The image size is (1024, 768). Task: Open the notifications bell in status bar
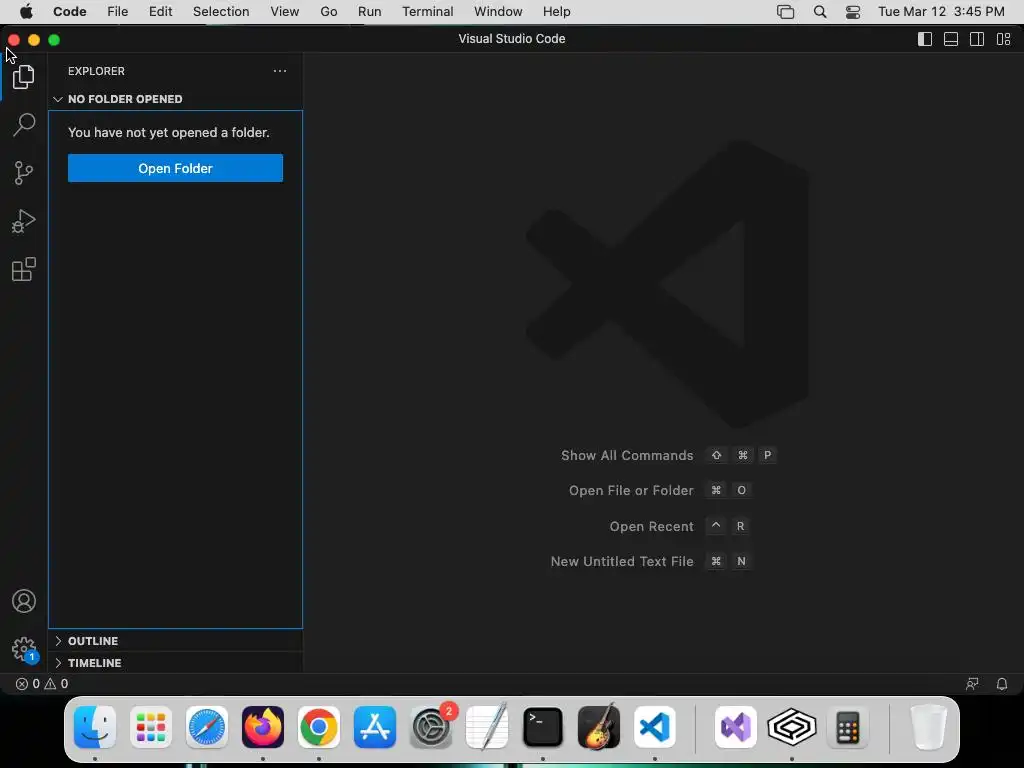point(1002,684)
